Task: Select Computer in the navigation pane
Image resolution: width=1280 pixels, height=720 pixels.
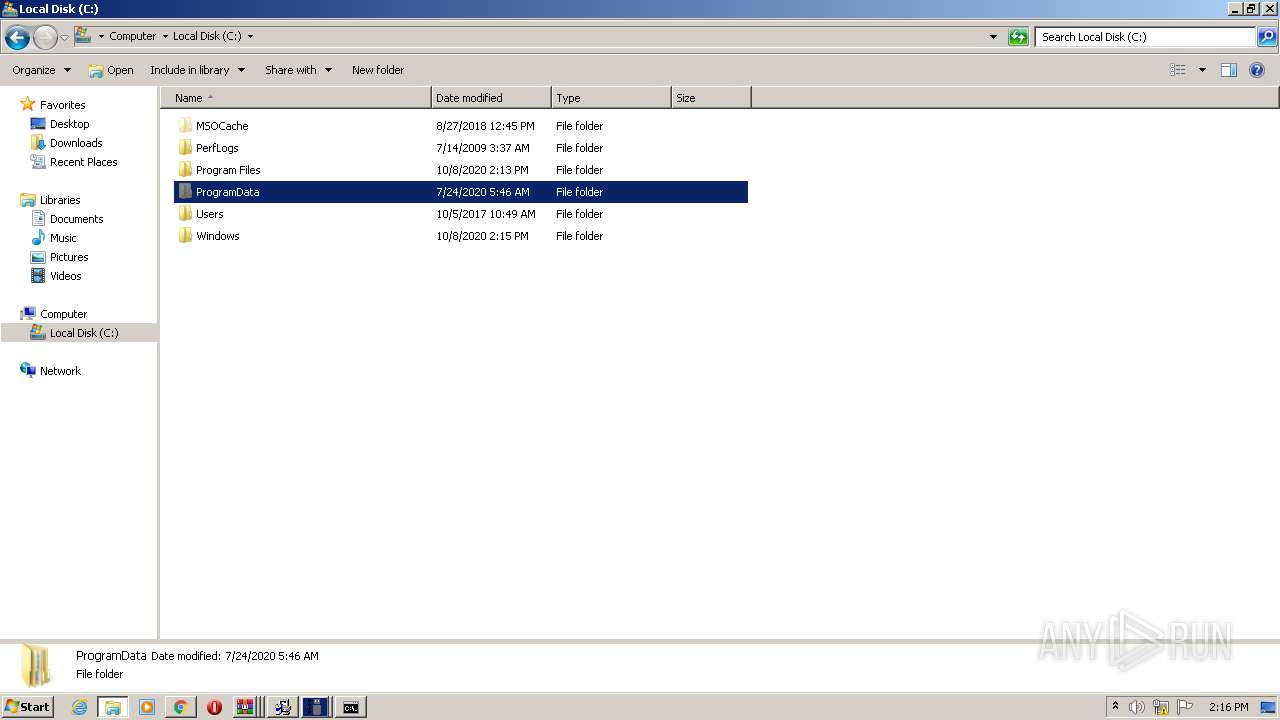Action: click(x=63, y=314)
